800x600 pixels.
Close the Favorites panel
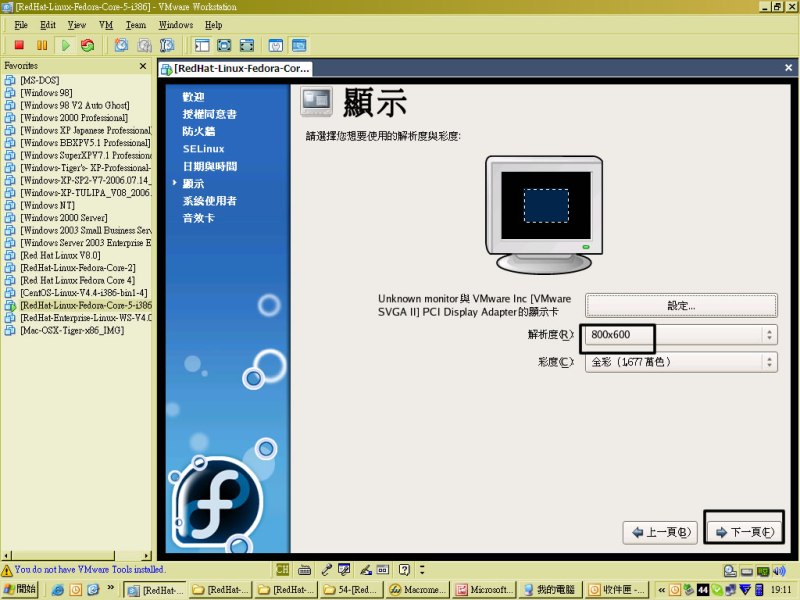(143, 66)
